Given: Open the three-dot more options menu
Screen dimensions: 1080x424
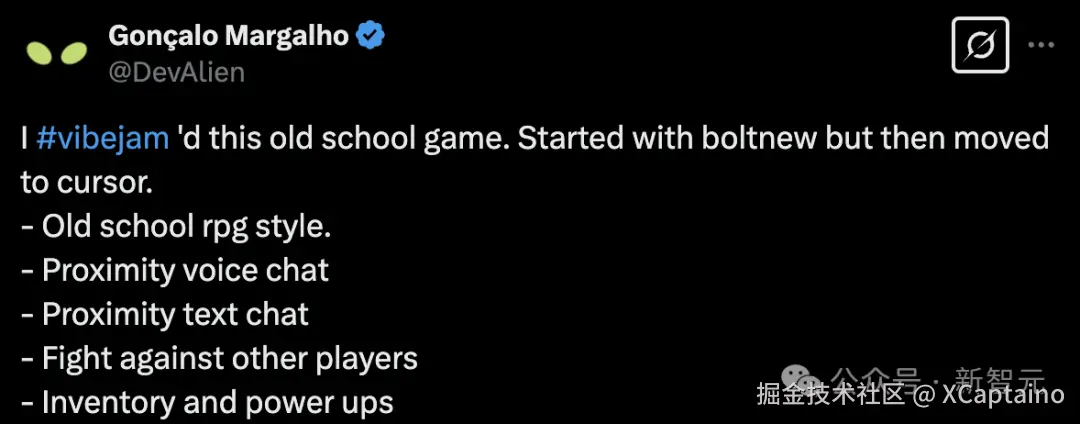Looking at the screenshot, I should coord(1041,46).
